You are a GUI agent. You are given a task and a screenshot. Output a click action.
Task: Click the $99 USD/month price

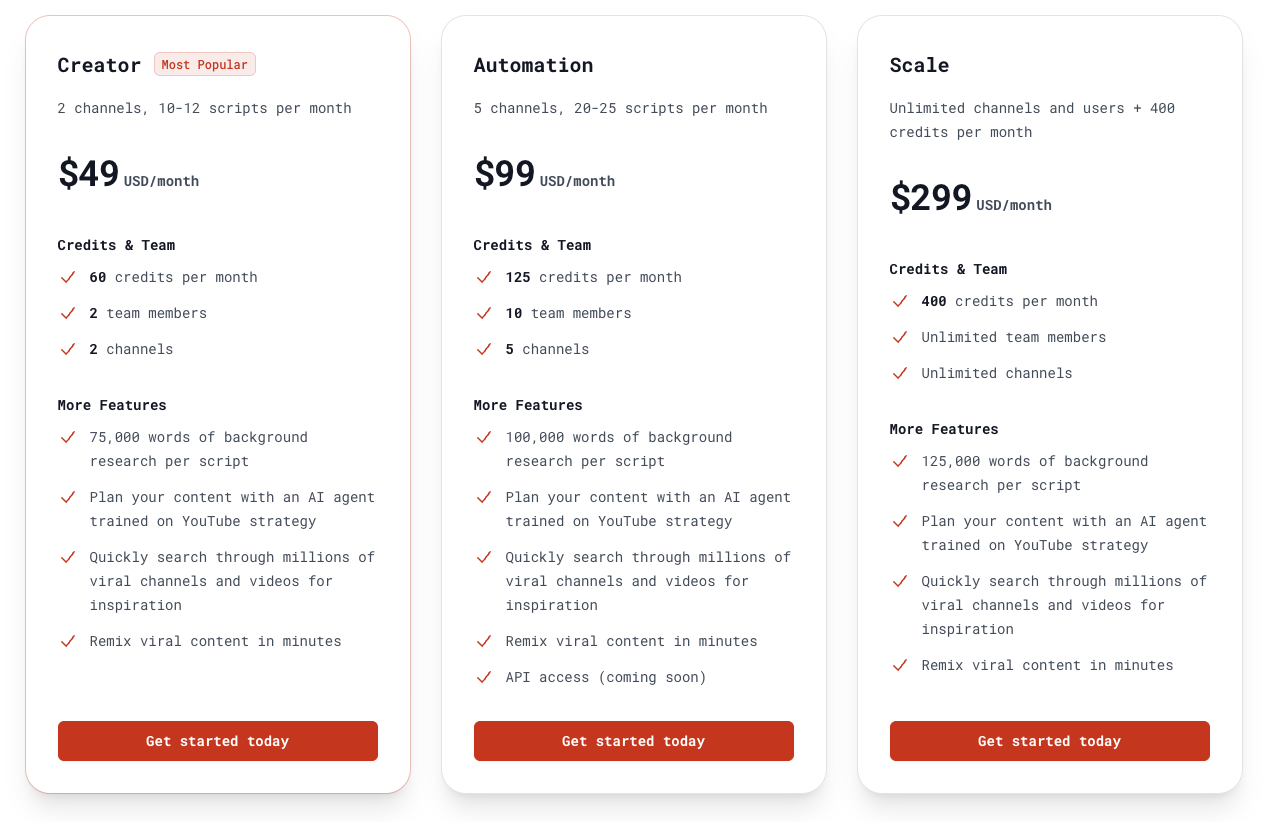pyautogui.click(x=543, y=175)
